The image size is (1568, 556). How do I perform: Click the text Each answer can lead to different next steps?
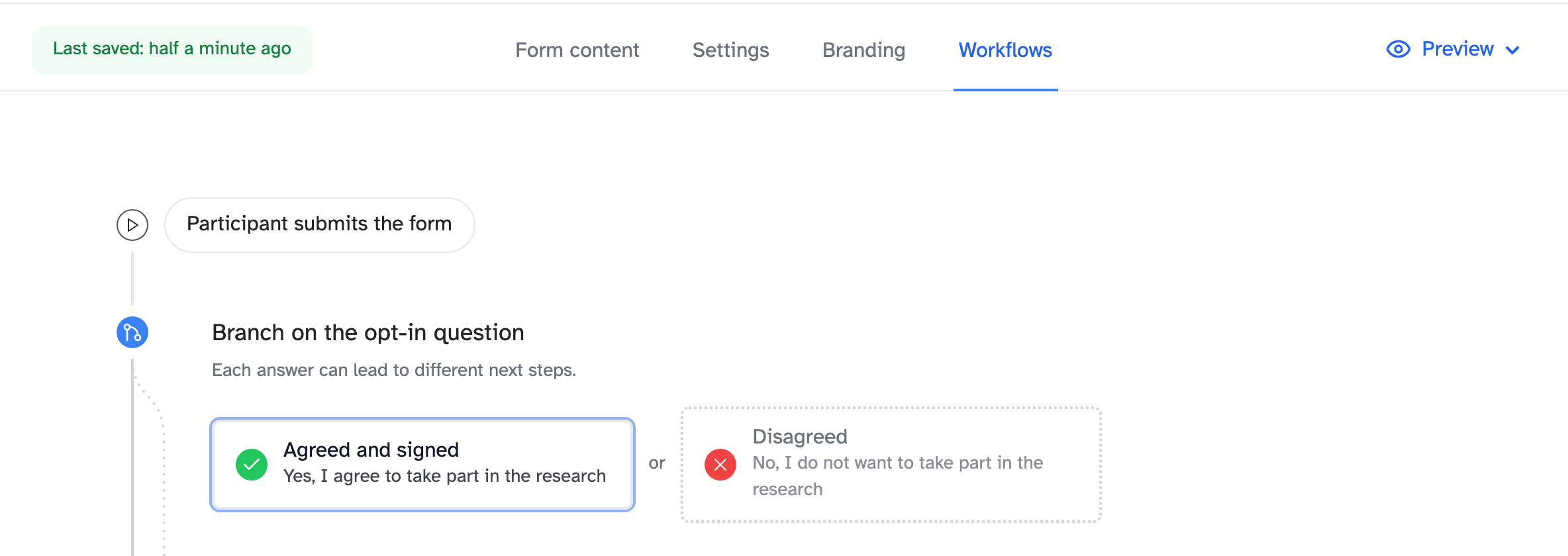pyautogui.click(x=394, y=370)
